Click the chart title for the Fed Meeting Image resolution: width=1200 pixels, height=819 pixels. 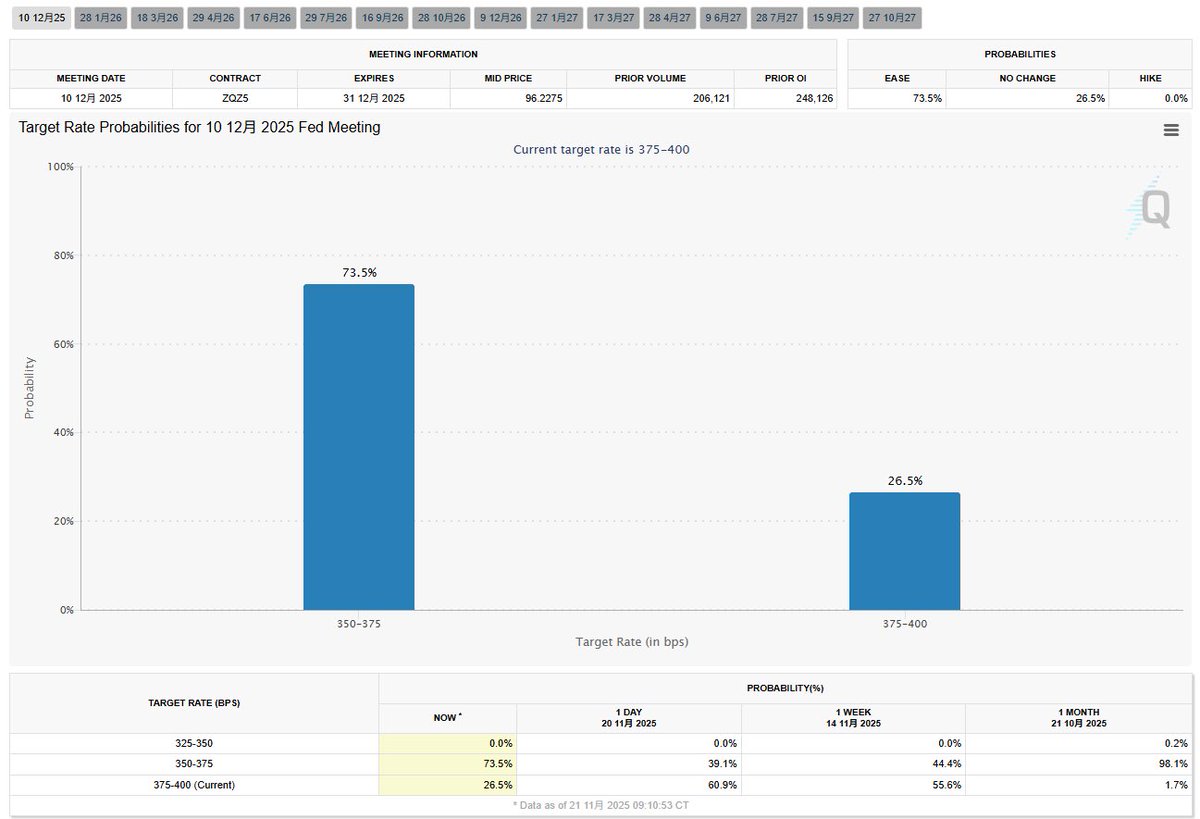coord(199,128)
